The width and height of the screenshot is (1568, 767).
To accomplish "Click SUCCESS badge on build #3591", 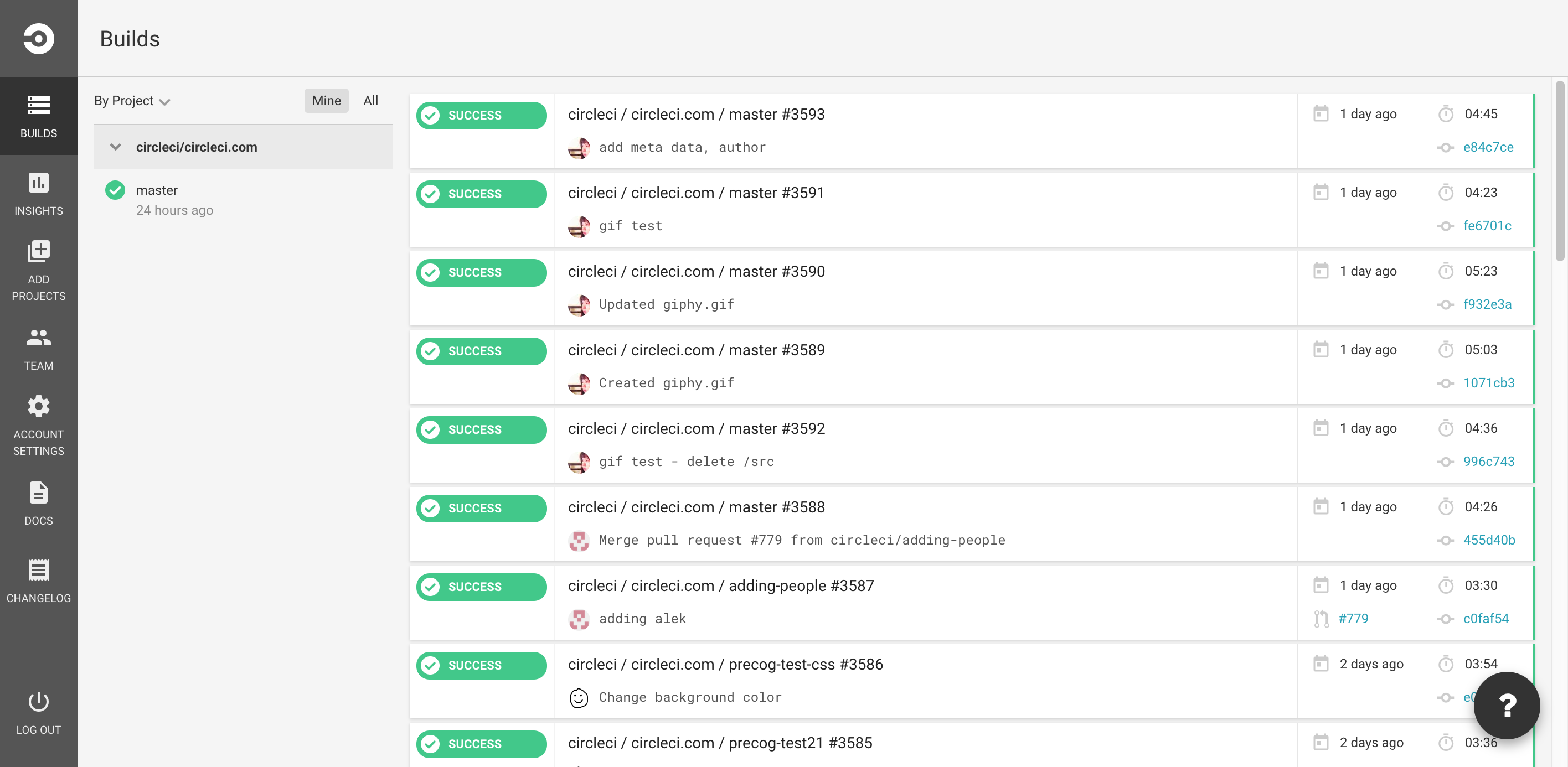I will point(481,194).
